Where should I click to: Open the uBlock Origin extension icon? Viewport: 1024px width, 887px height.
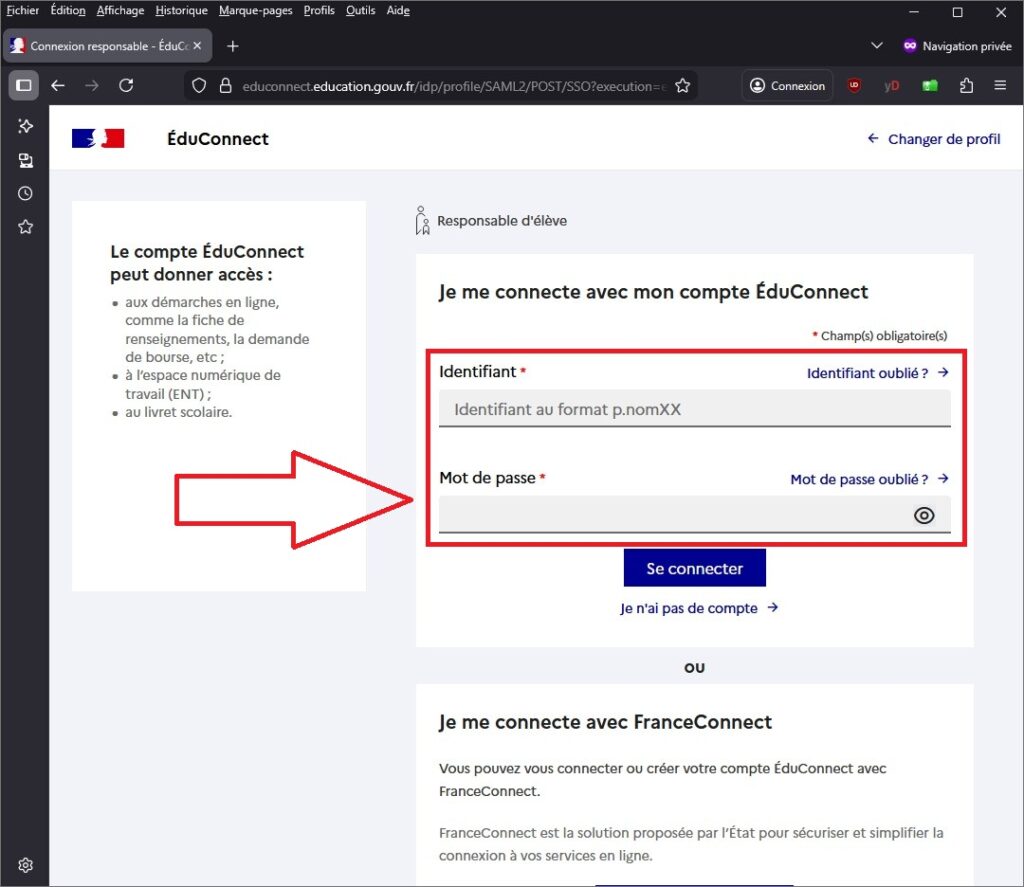tap(854, 86)
